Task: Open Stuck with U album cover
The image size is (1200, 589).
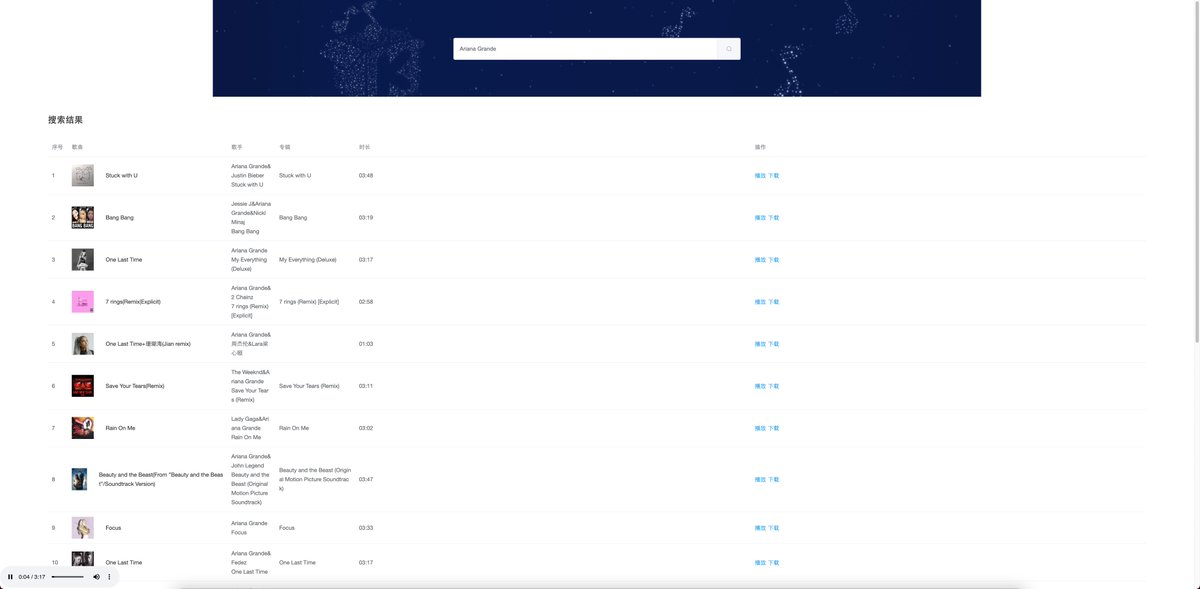Action: coord(83,175)
